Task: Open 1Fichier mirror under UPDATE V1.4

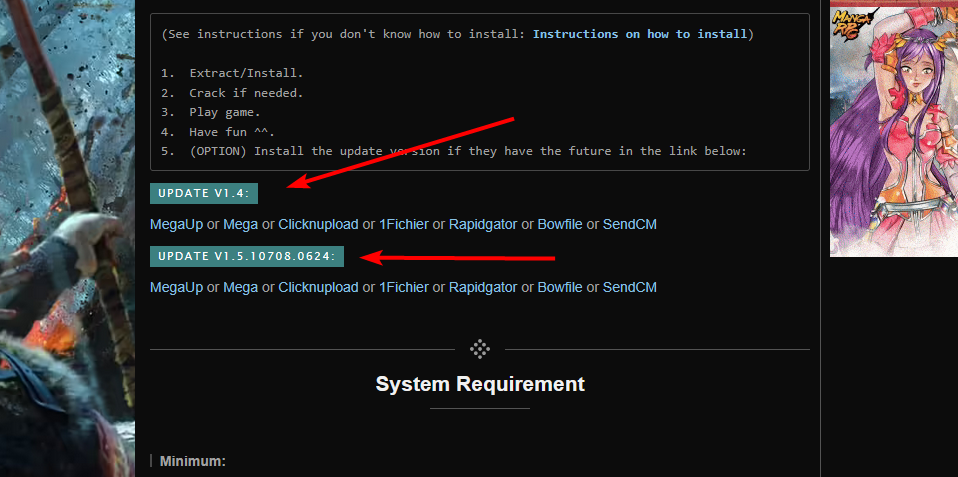Action: (404, 224)
